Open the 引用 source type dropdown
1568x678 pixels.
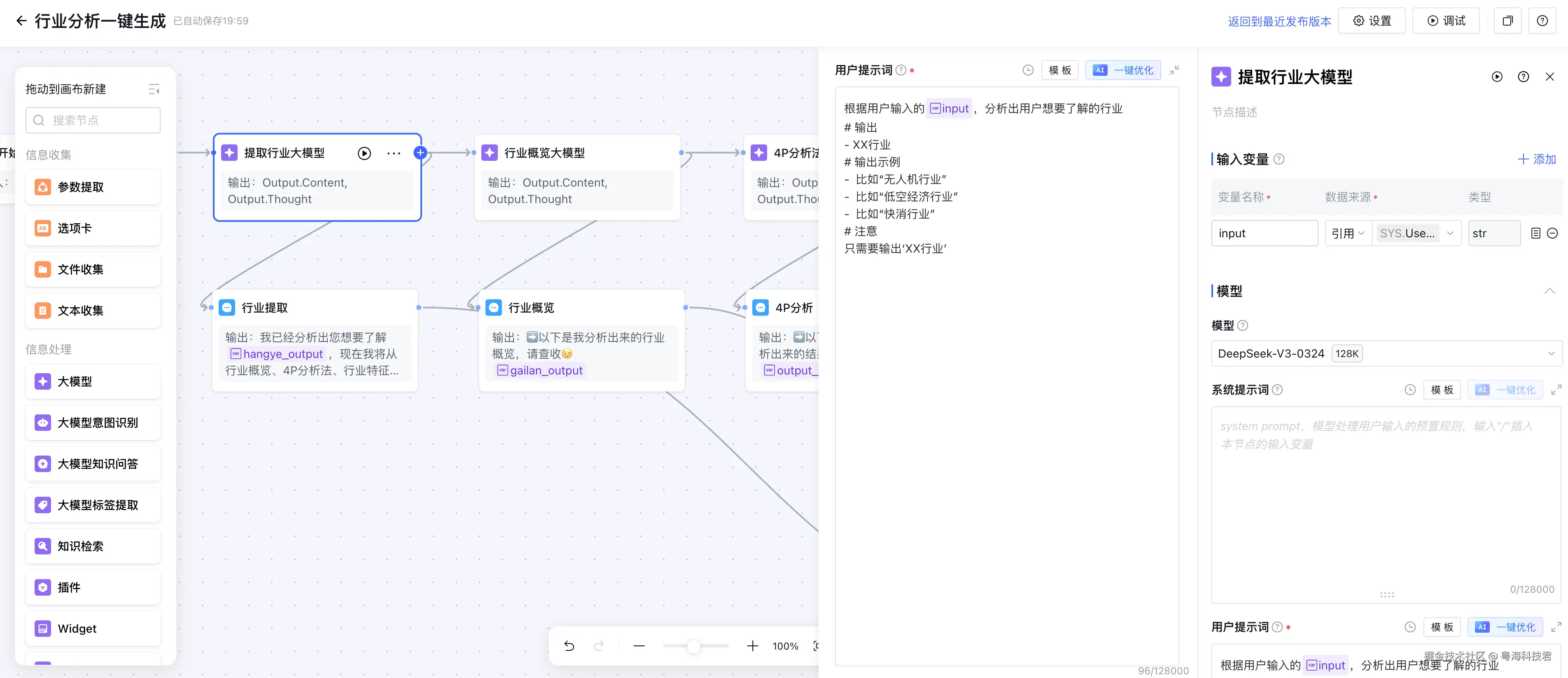coord(1348,233)
